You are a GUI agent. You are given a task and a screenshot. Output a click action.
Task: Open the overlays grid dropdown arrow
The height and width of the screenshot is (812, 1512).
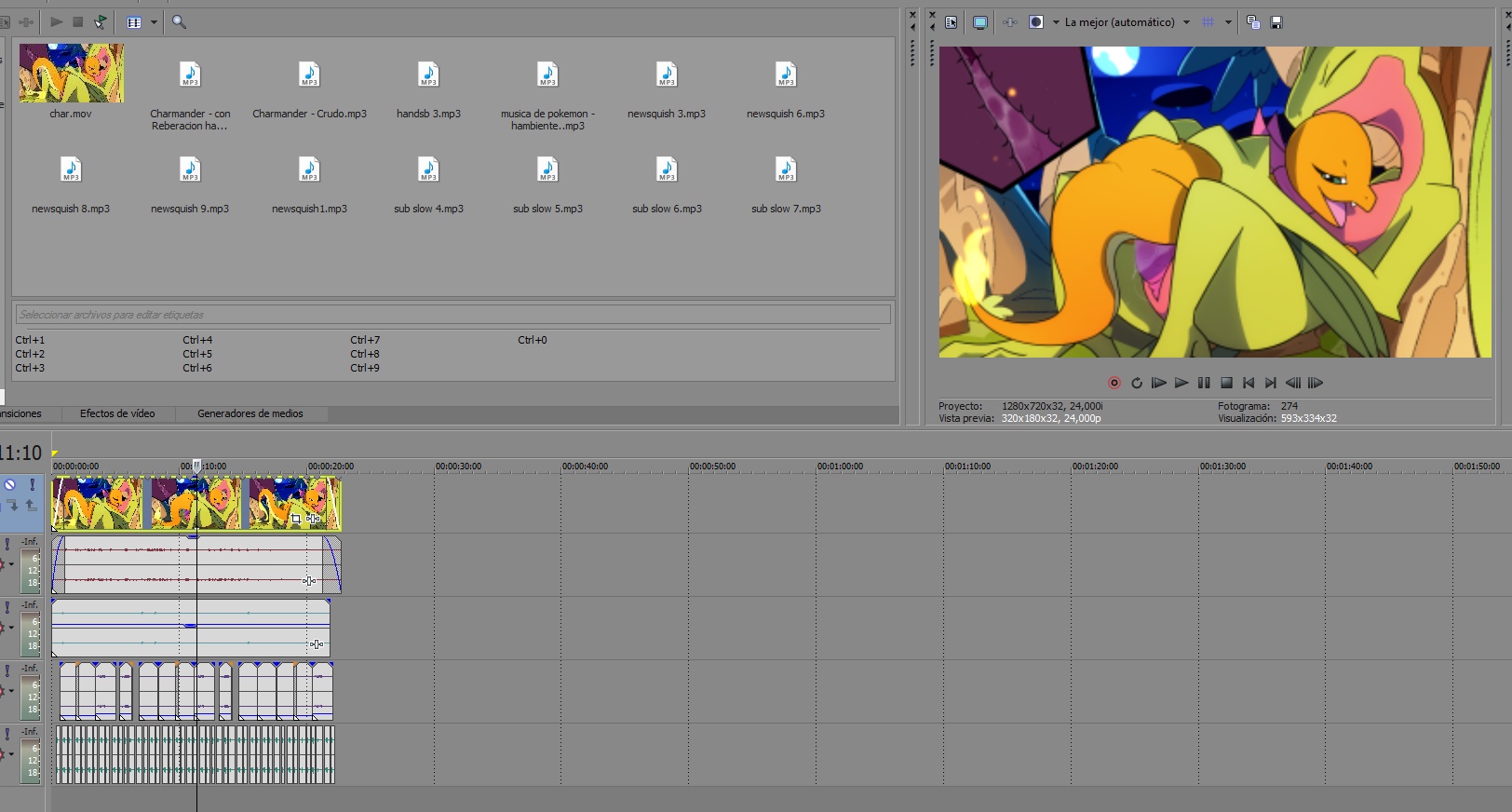(1228, 22)
